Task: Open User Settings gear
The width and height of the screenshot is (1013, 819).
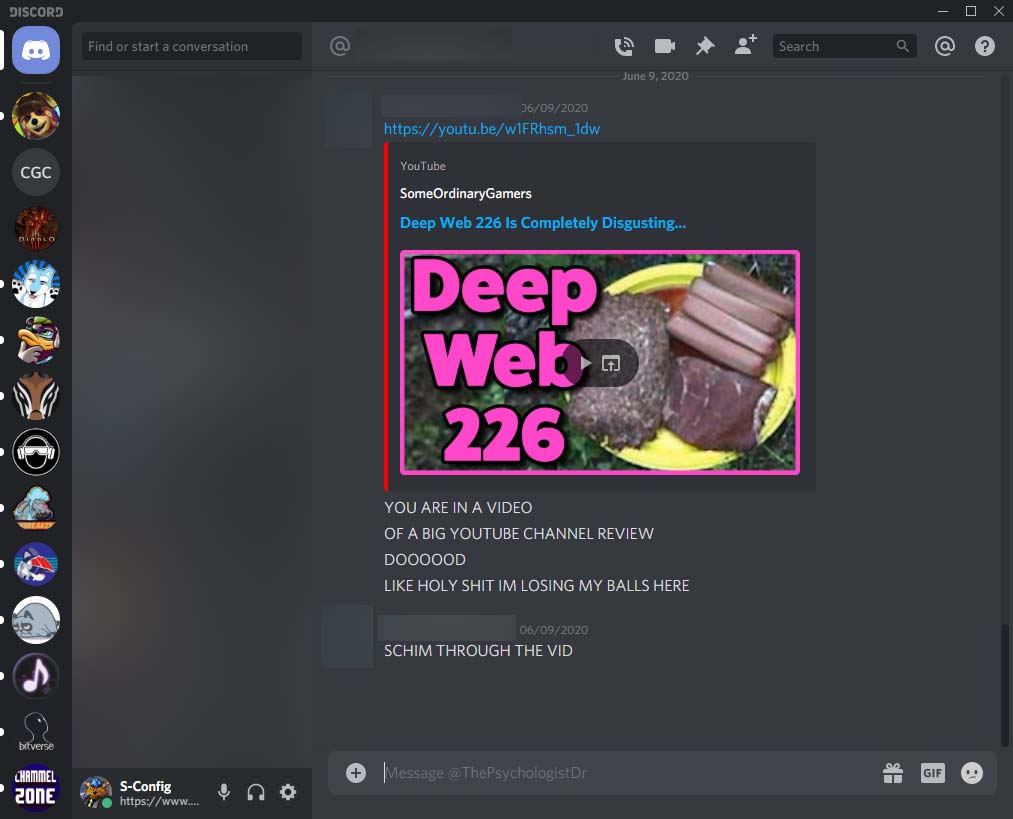Action: 288,792
